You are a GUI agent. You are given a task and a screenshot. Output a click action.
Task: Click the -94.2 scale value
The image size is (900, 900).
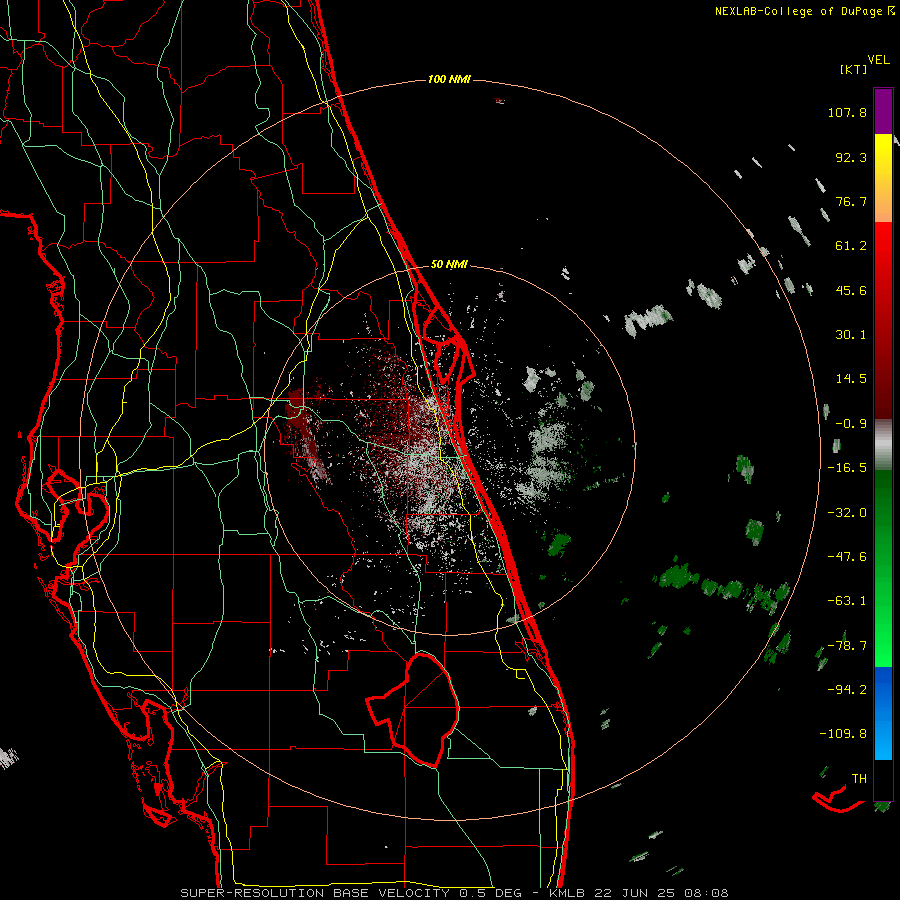[x=847, y=689]
